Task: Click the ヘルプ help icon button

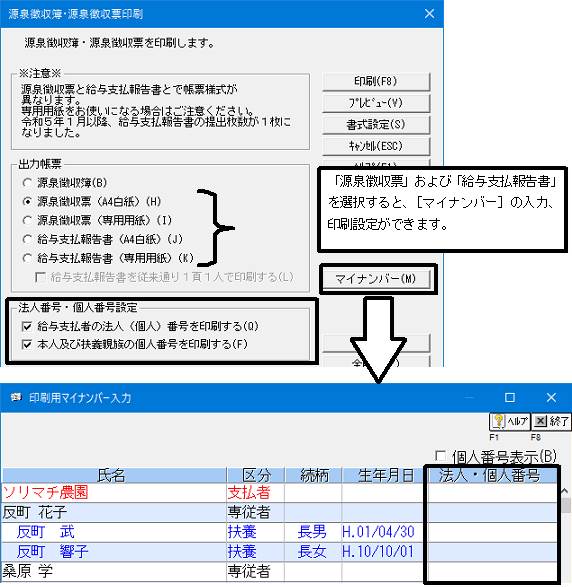Action: click(x=509, y=422)
